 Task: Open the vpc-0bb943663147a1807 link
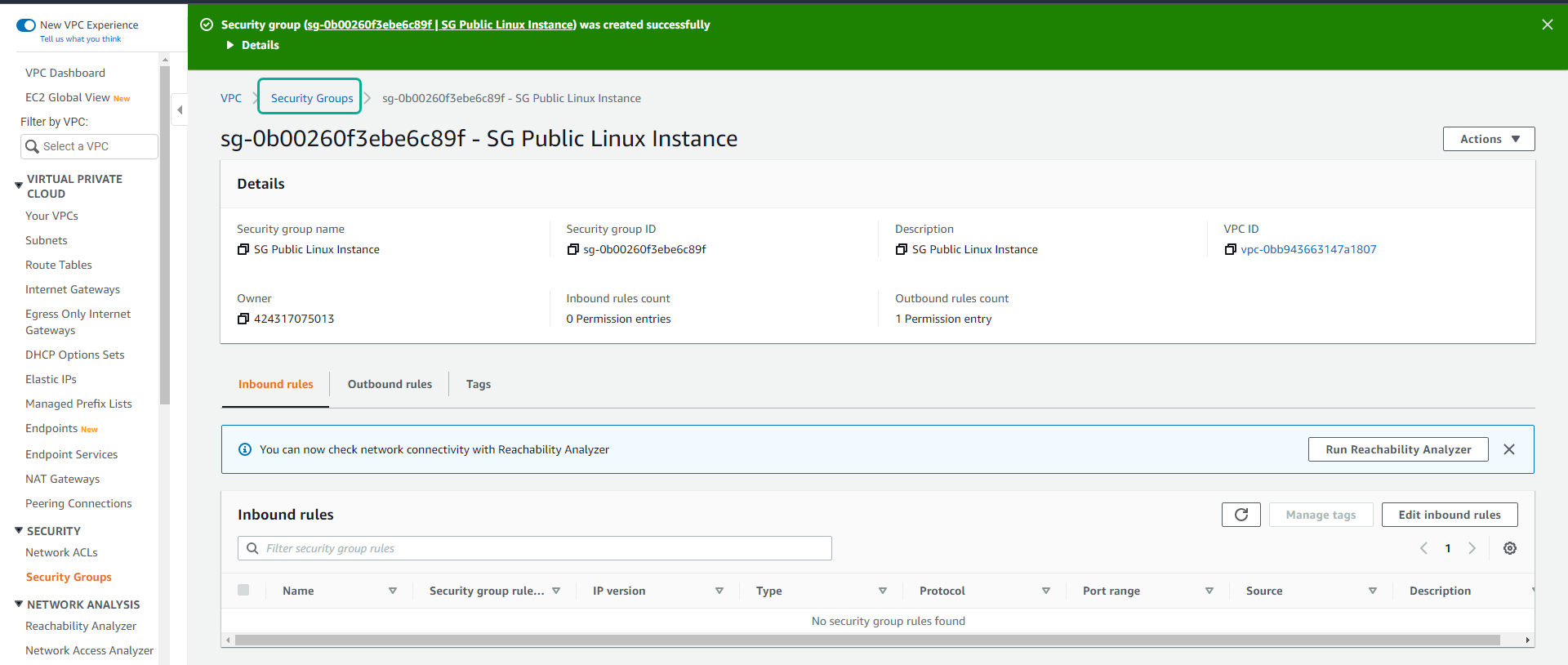pyautogui.click(x=1308, y=249)
